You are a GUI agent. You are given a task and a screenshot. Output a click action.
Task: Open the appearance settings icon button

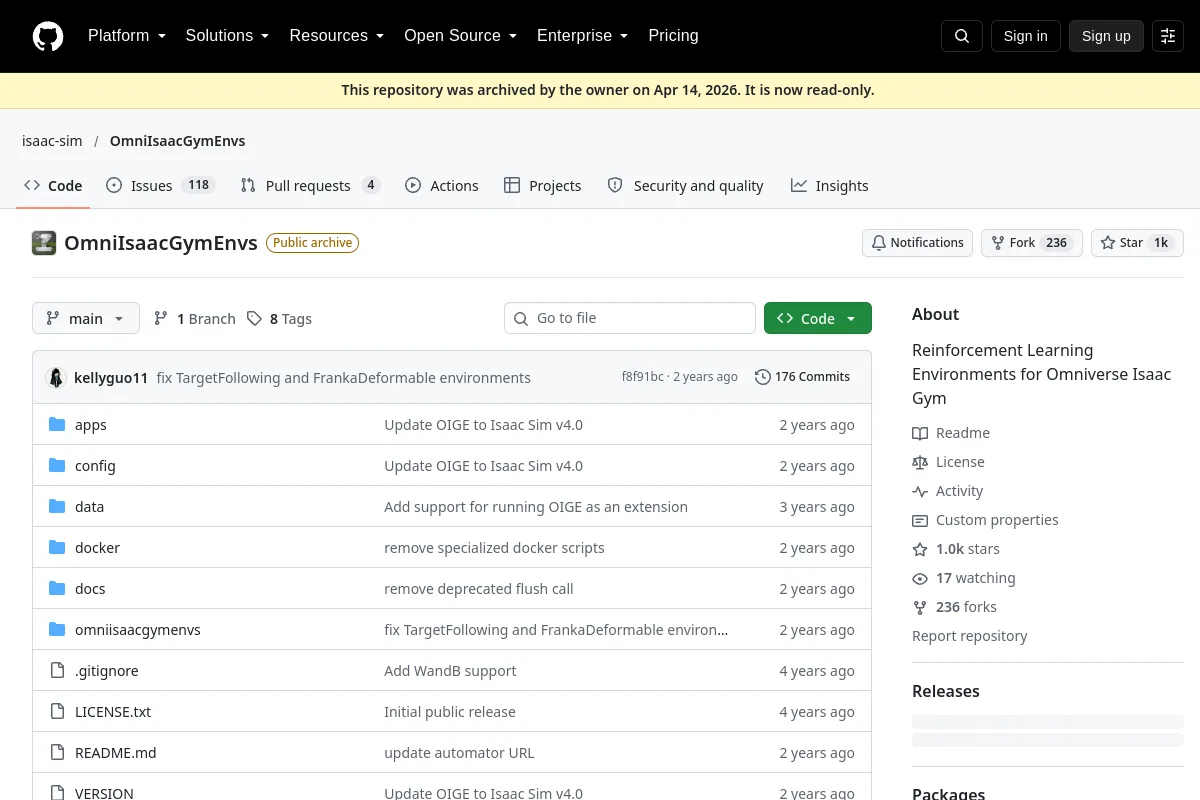coord(1168,36)
